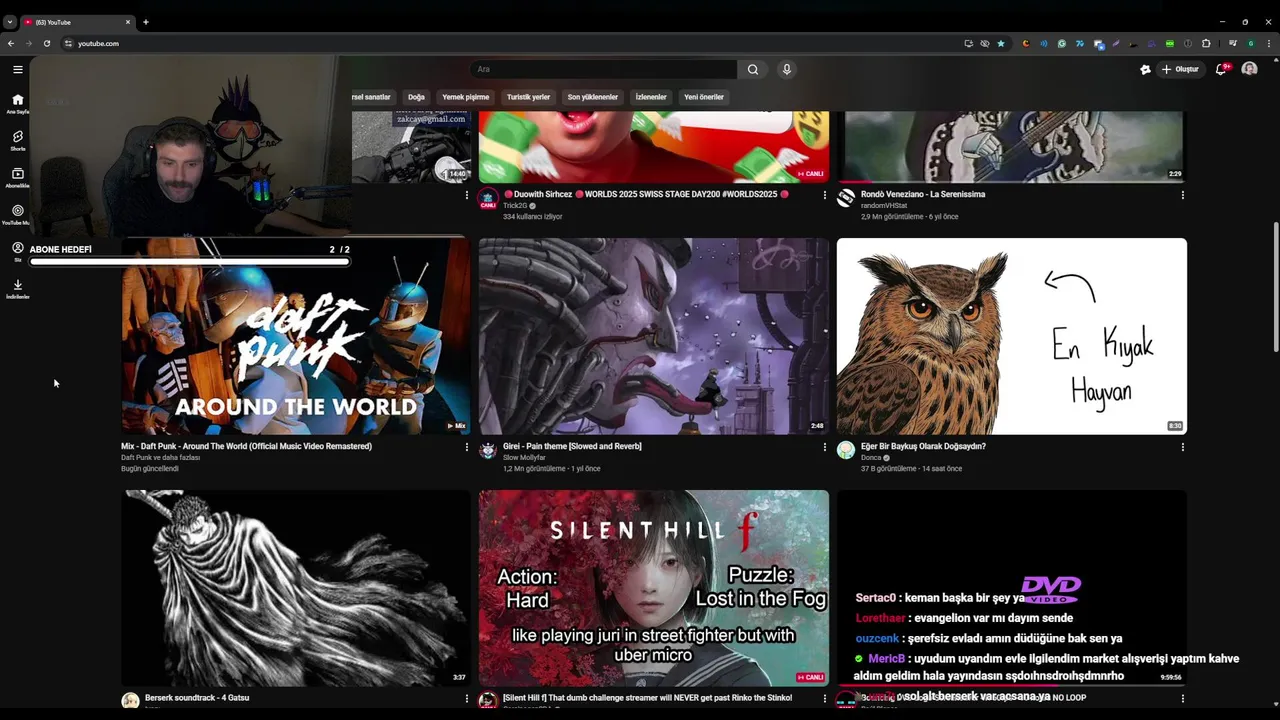Click the youtube.com address bar
The width and height of the screenshot is (1280, 720).
tap(510, 43)
